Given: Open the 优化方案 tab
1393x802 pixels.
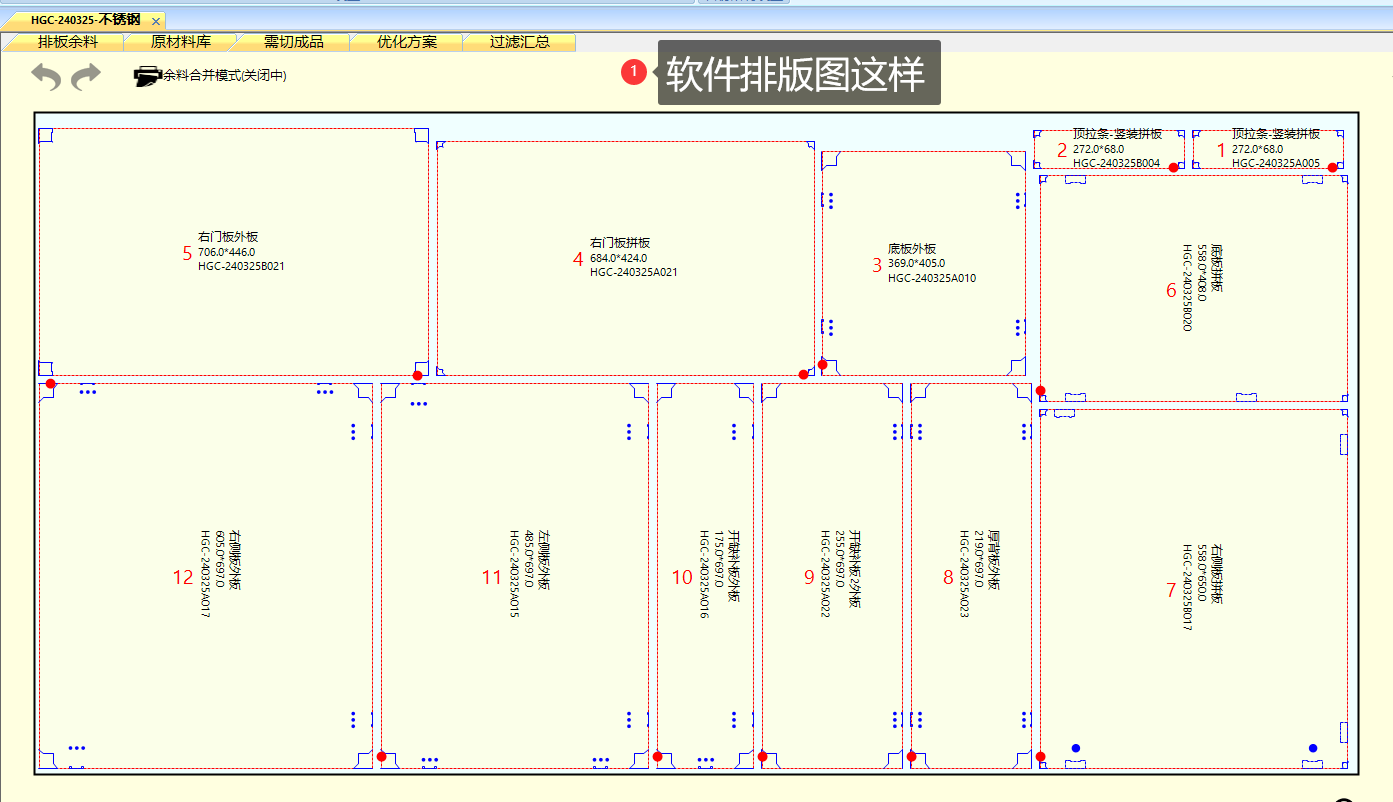Looking at the screenshot, I should [x=406, y=42].
